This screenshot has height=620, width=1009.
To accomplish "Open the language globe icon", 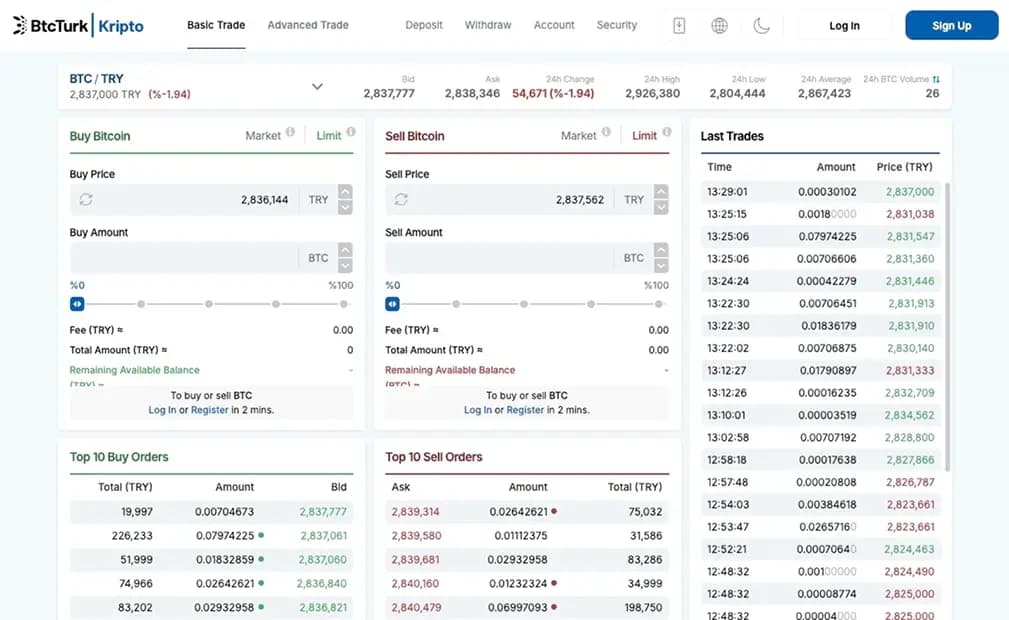I will click(719, 26).
